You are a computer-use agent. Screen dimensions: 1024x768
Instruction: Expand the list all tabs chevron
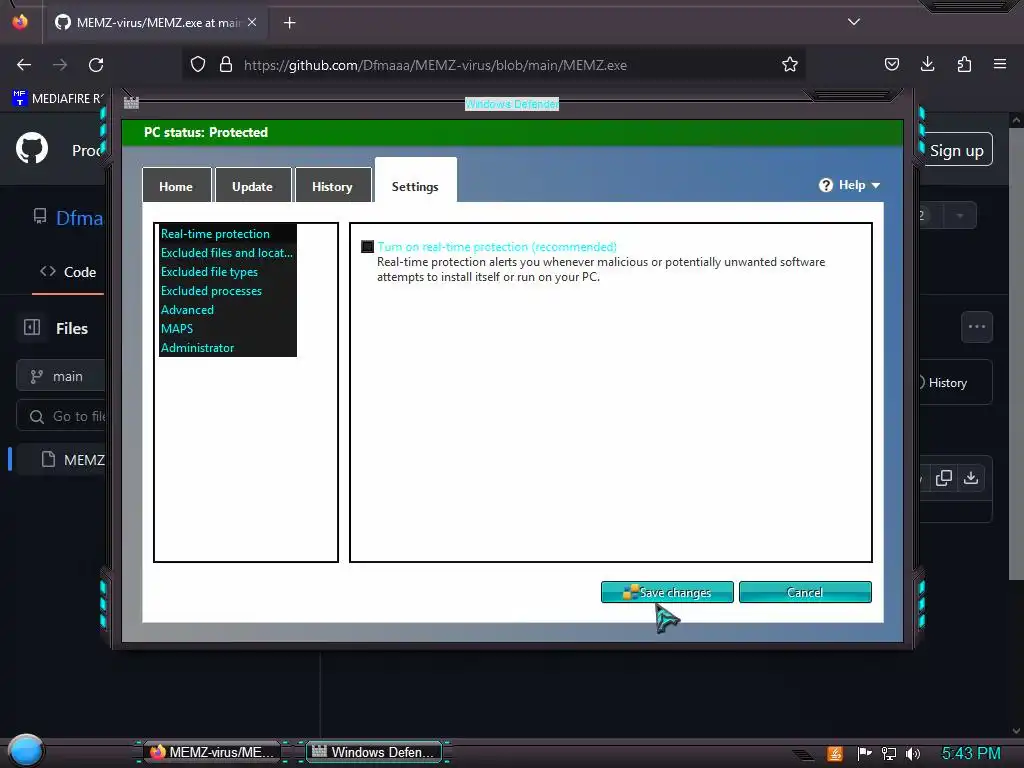854,22
